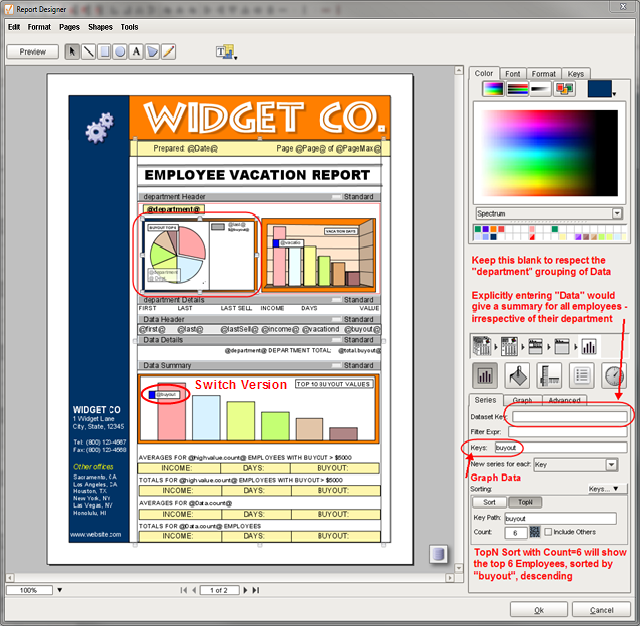This screenshot has height=626, width=640.
Task: Click first document icon in shape path
Action: (x=482, y=346)
